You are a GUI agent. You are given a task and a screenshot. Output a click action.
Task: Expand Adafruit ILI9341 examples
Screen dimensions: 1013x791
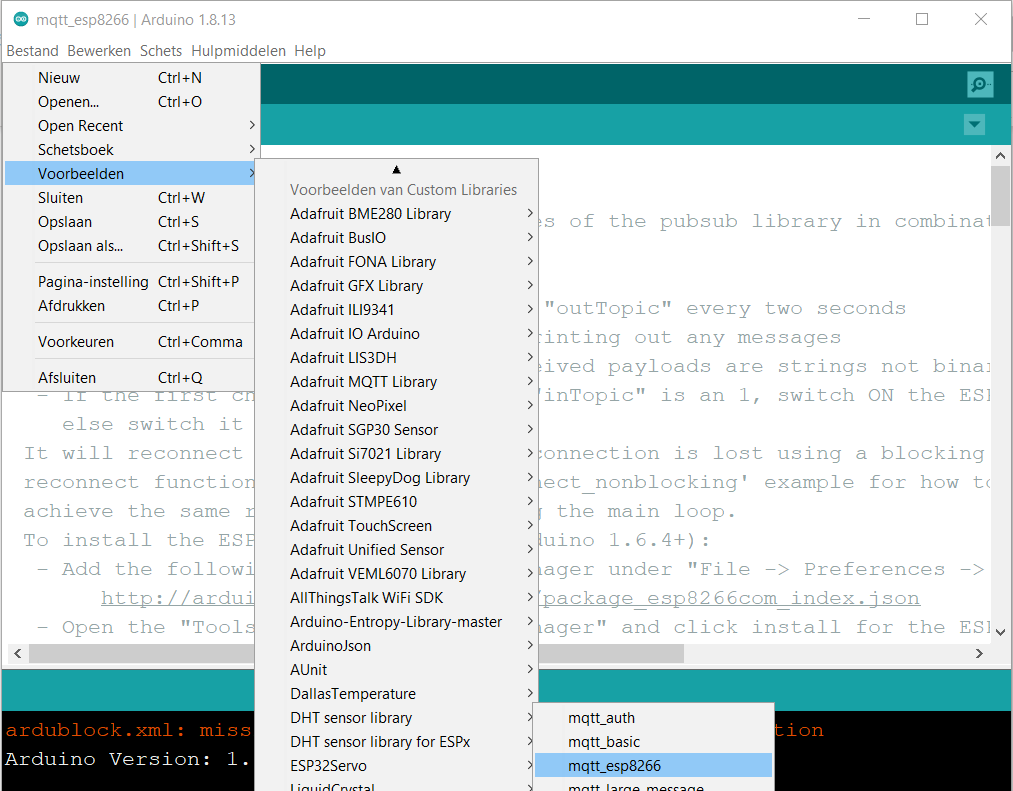point(397,309)
